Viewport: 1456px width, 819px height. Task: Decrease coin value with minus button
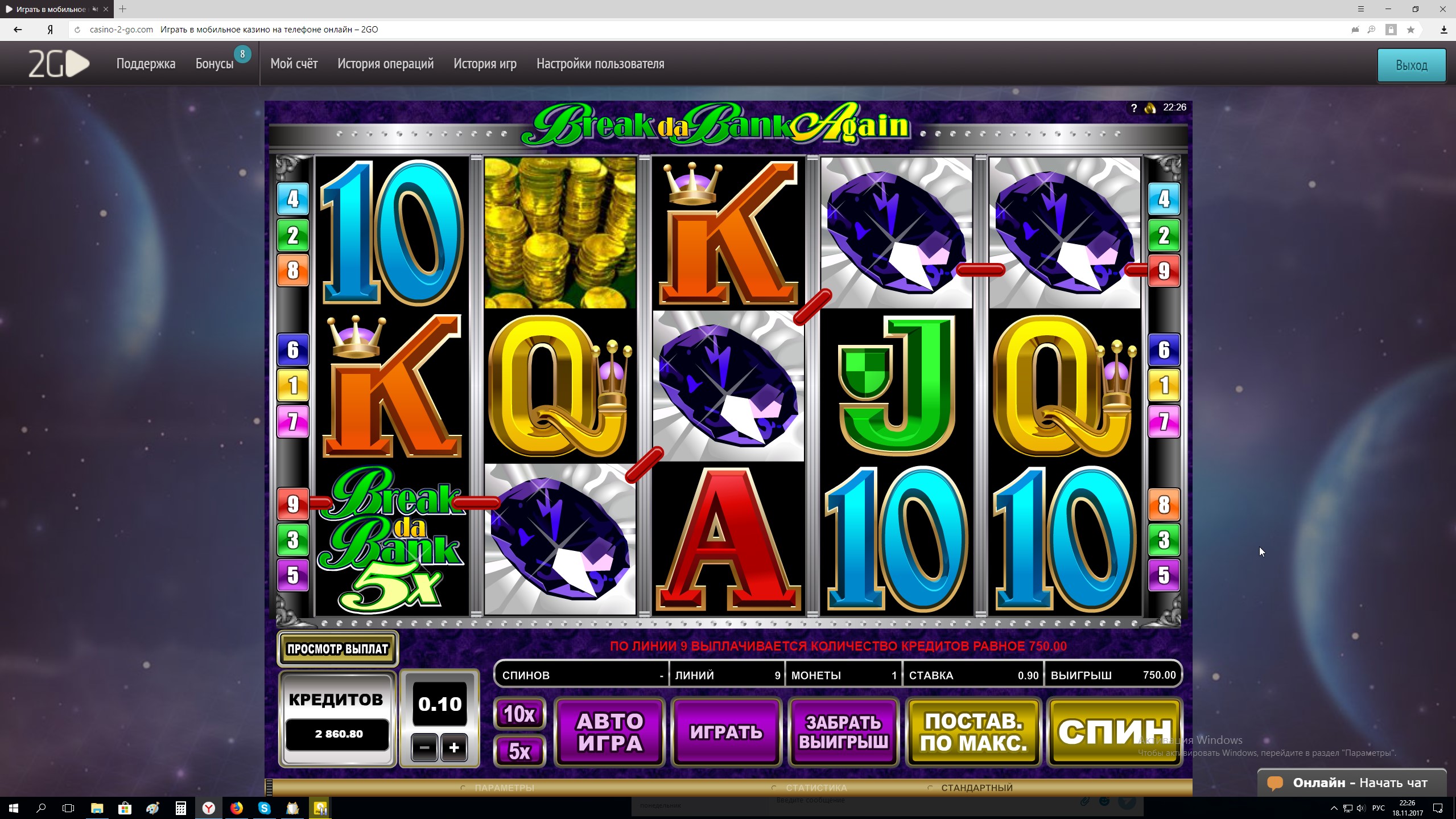tap(424, 747)
